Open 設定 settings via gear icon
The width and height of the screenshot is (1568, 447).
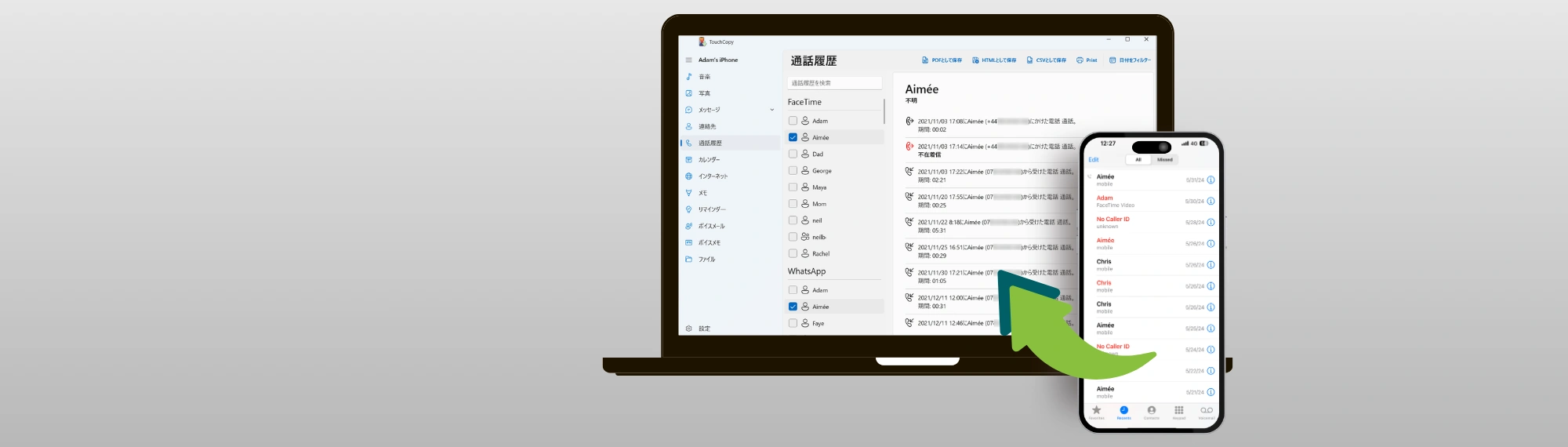pyautogui.click(x=688, y=329)
